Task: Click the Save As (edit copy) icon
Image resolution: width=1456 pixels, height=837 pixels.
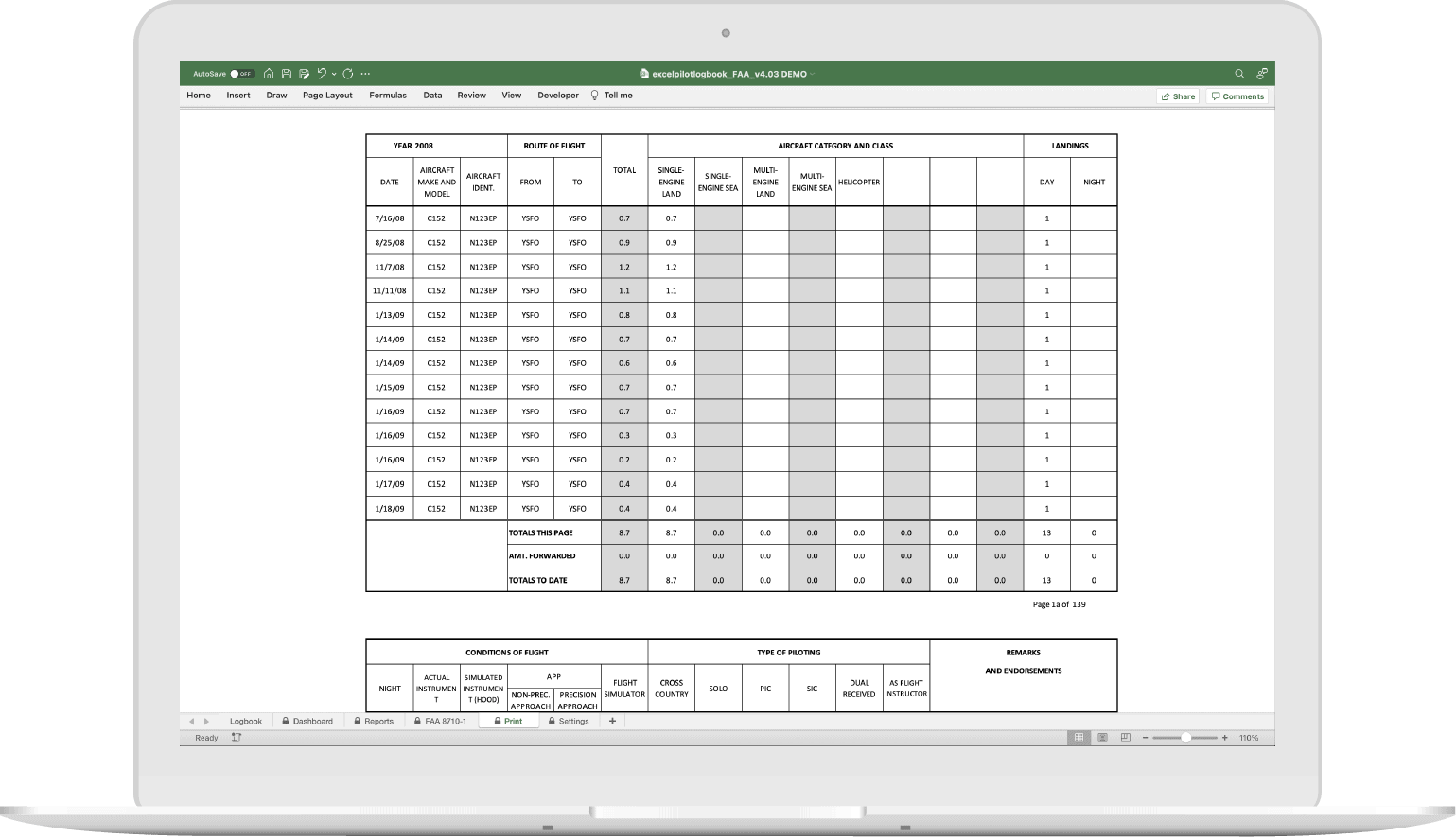Action: pos(304,74)
